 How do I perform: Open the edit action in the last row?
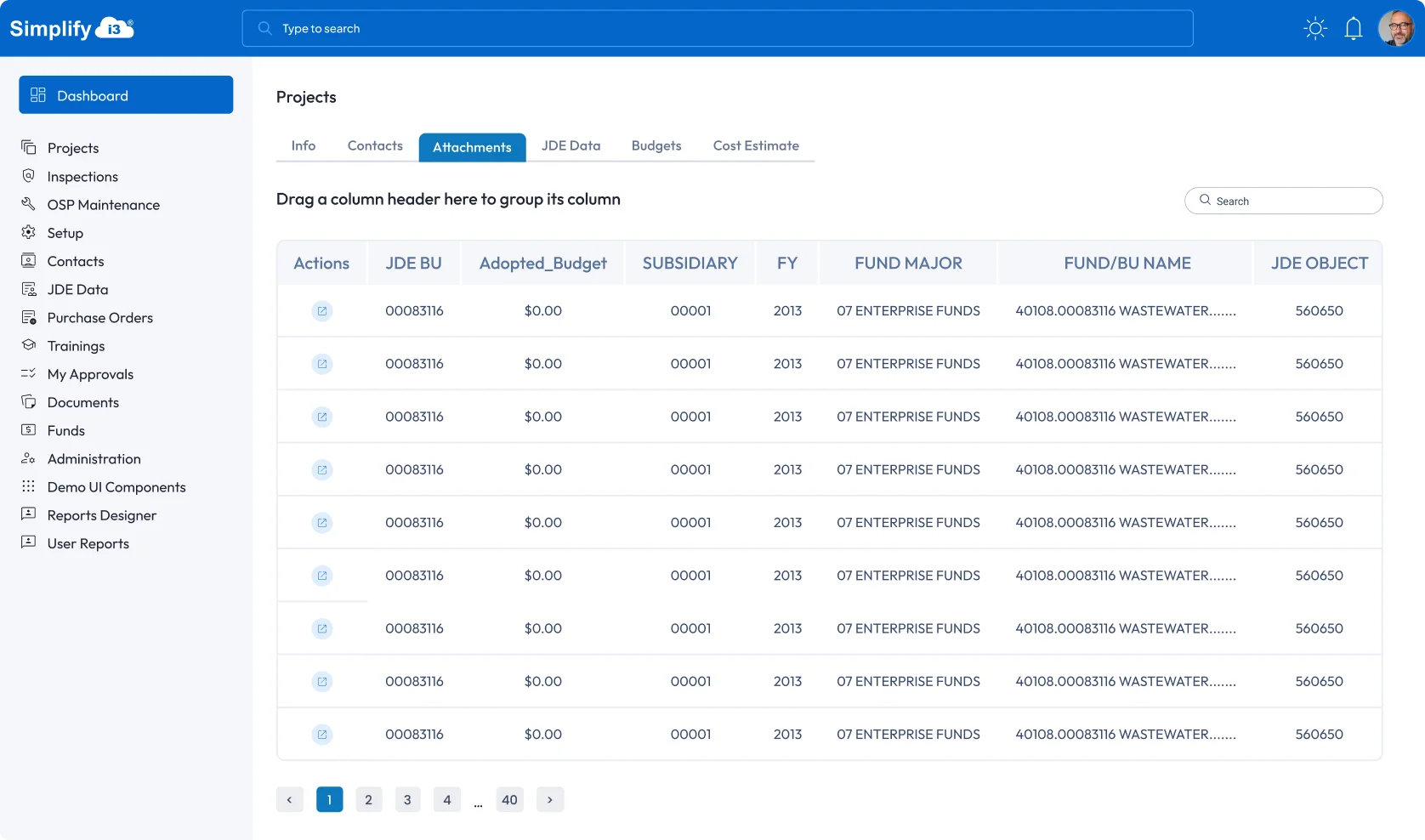322,735
